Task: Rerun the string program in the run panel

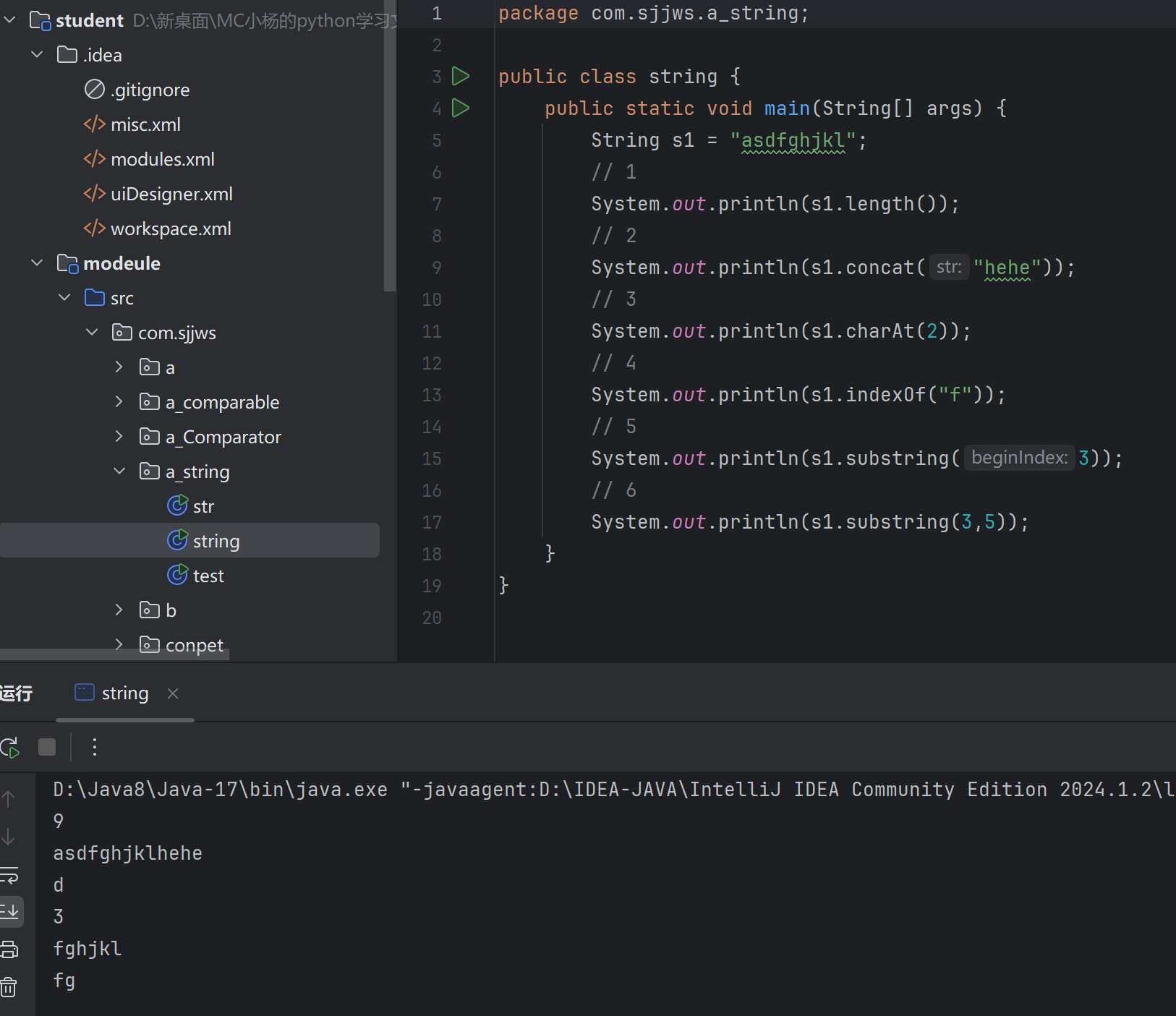Action: 10,747
